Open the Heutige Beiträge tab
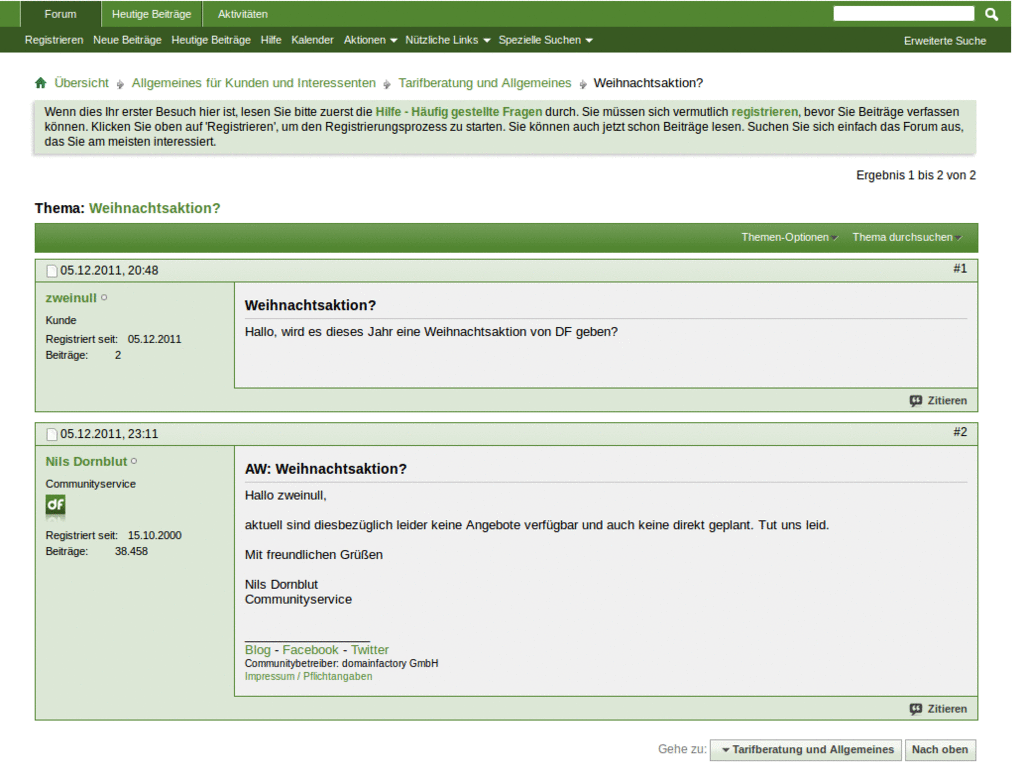 coord(150,13)
